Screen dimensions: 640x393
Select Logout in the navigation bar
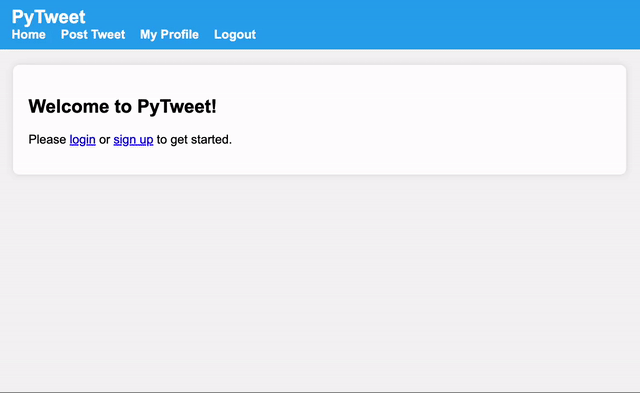click(x=235, y=35)
